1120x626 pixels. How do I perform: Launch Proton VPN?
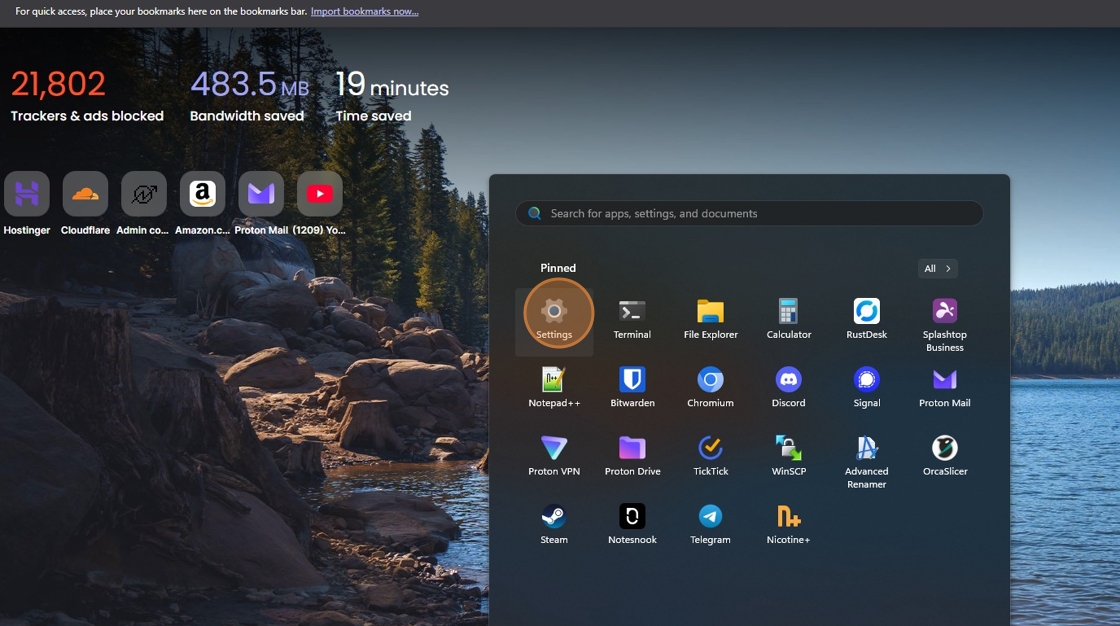point(554,457)
